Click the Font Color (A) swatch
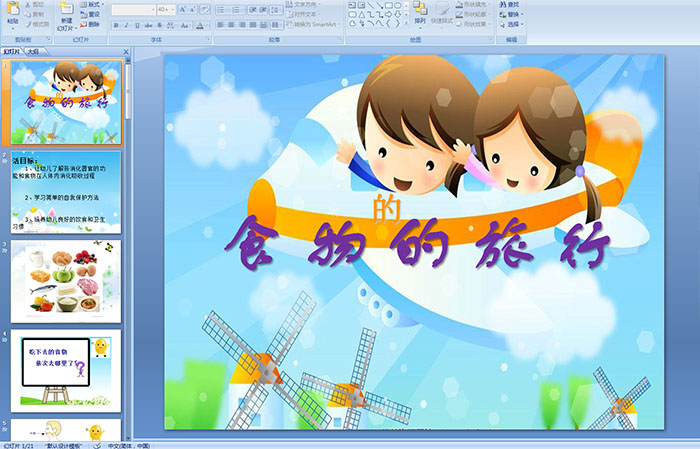Image resolution: width=700 pixels, height=449 pixels. click(x=200, y=25)
